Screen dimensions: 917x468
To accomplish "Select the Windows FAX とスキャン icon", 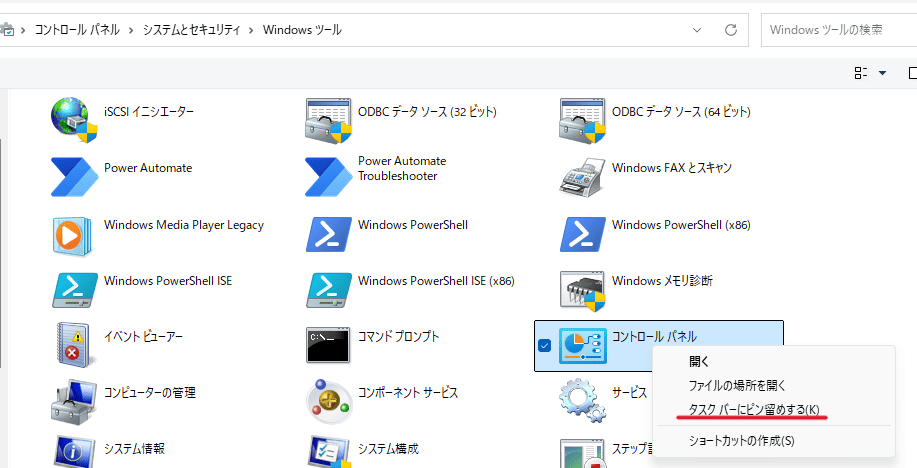I will click(583, 176).
